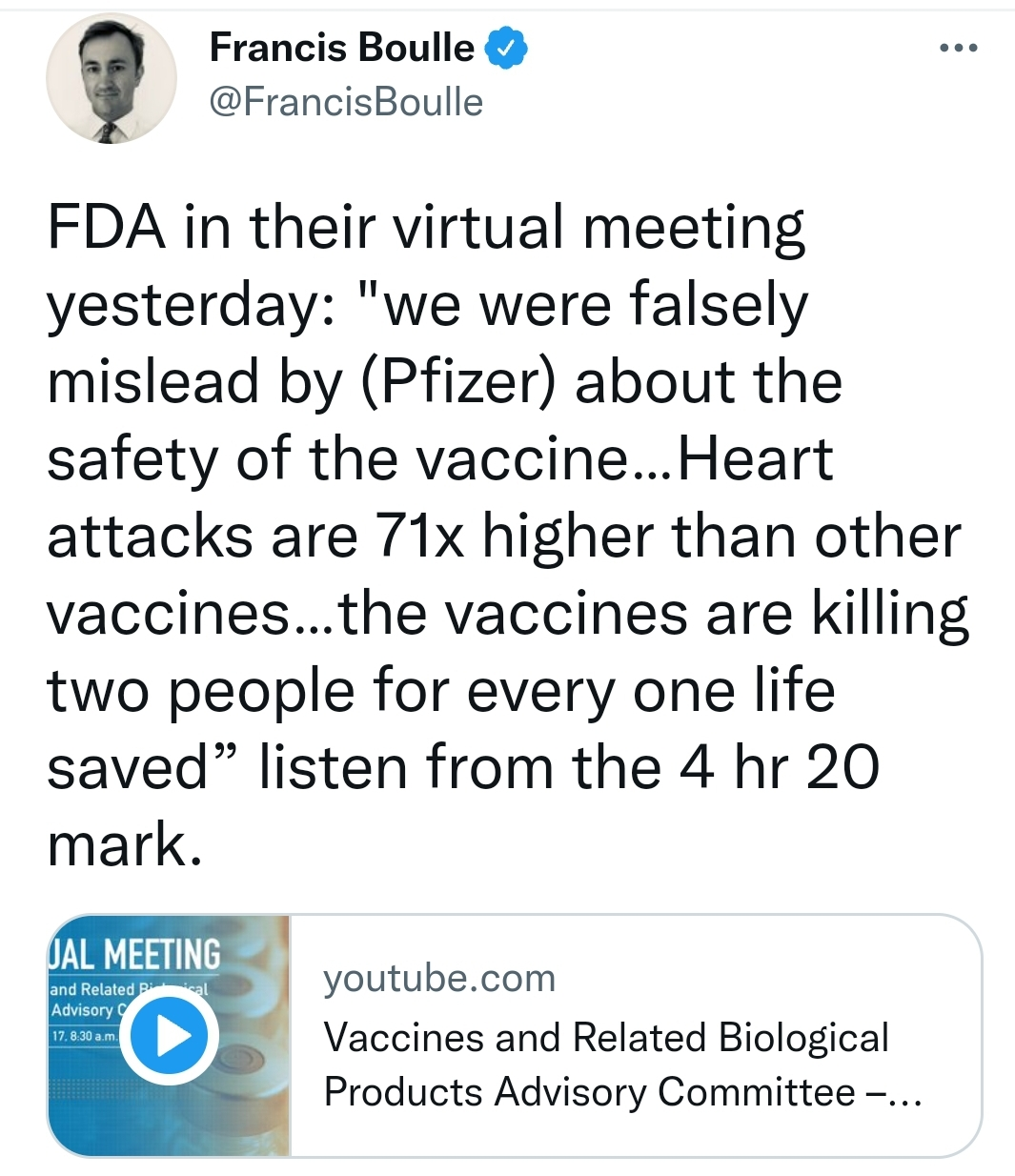This screenshot has width=1015, height=1176.
Task: Click the display name Francis Boulle
Action: pyautogui.click(x=341, y=48)
